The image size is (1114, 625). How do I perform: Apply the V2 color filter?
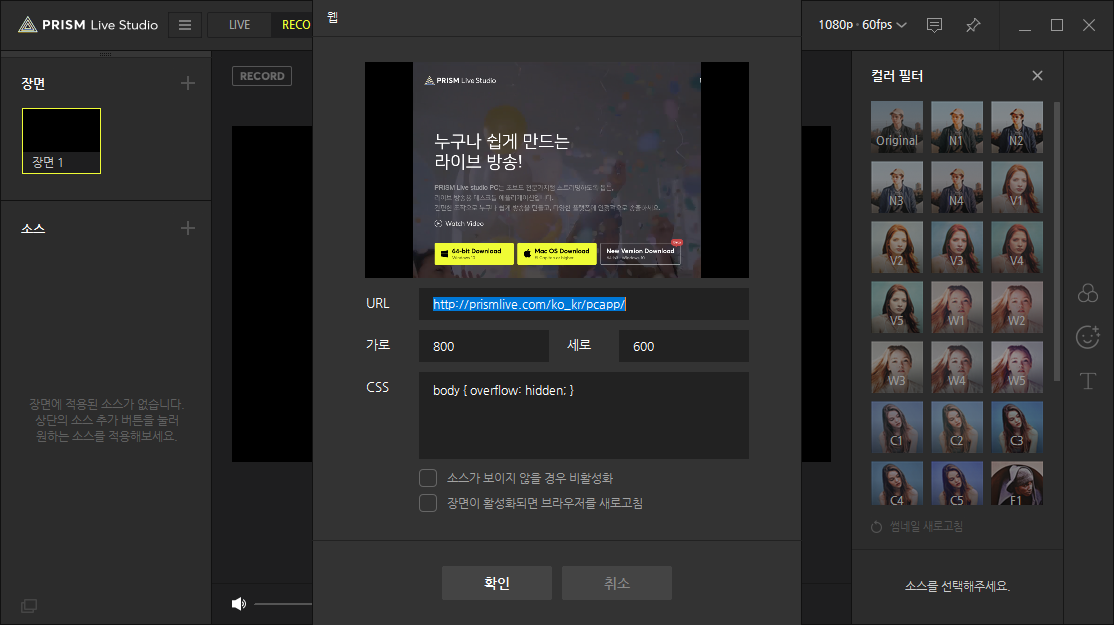[x=897, y=247]
